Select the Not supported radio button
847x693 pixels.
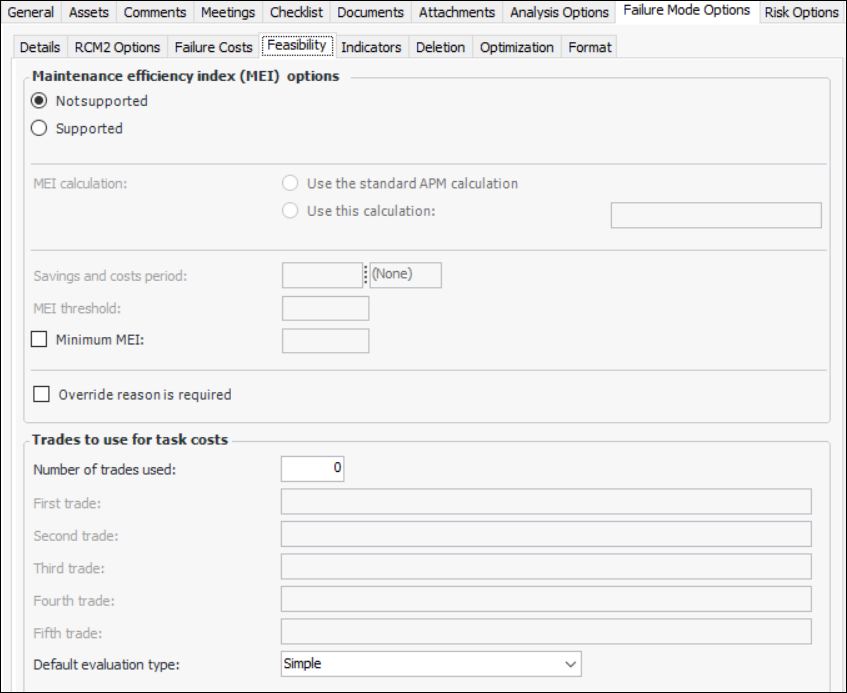(40, 101)
